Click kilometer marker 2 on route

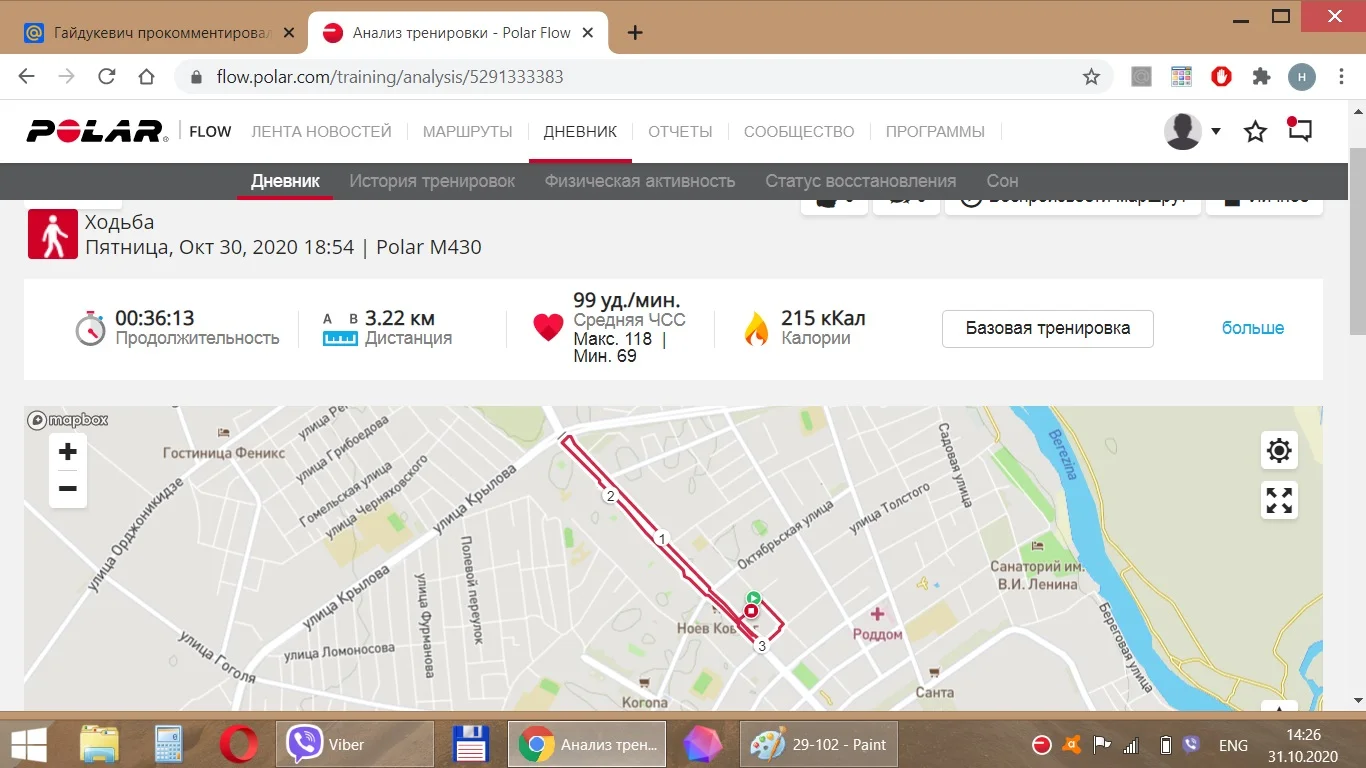pyautogui.click(x=609, y=496)
